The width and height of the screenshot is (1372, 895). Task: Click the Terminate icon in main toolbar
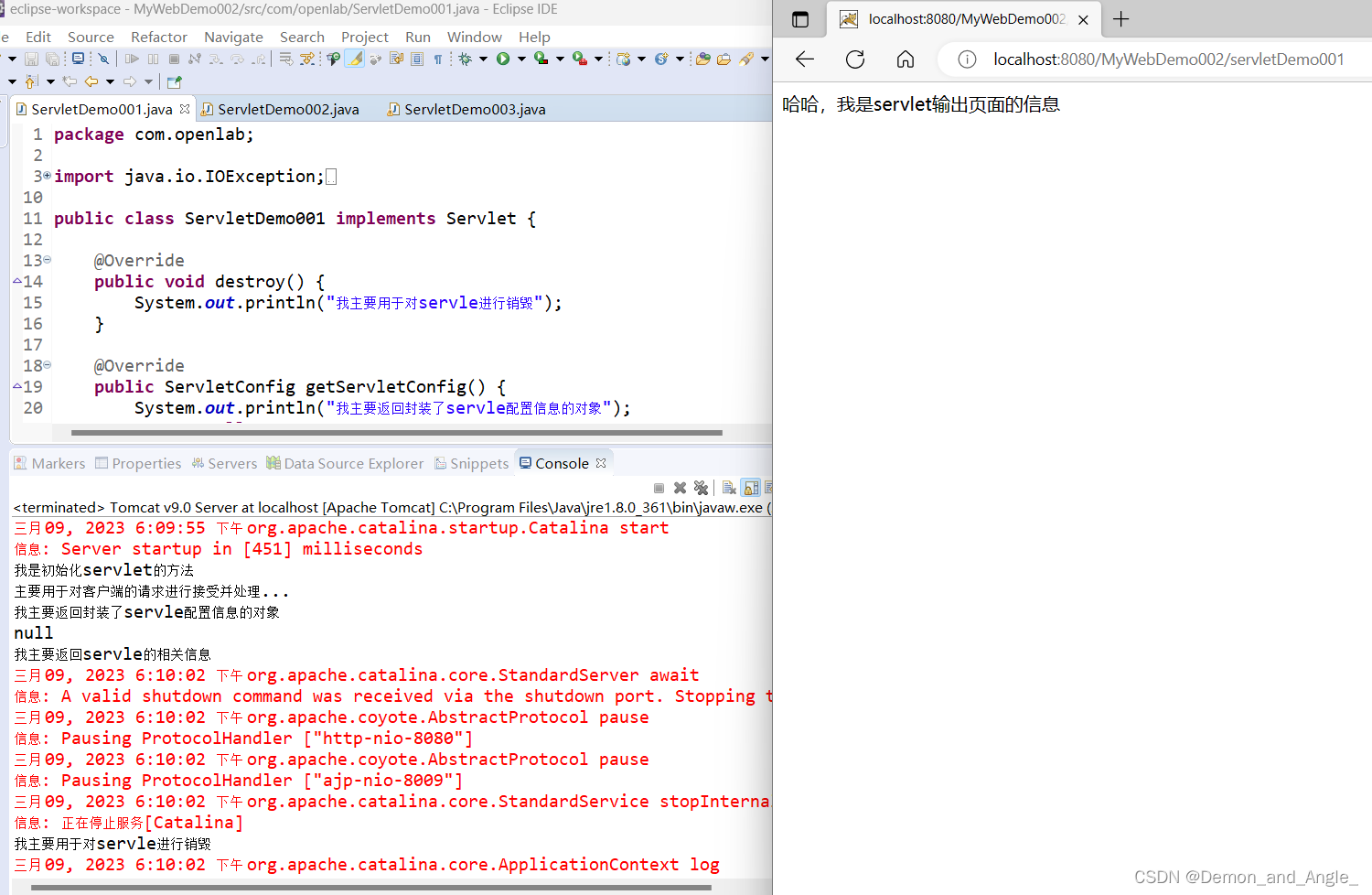tap(174, 59)
